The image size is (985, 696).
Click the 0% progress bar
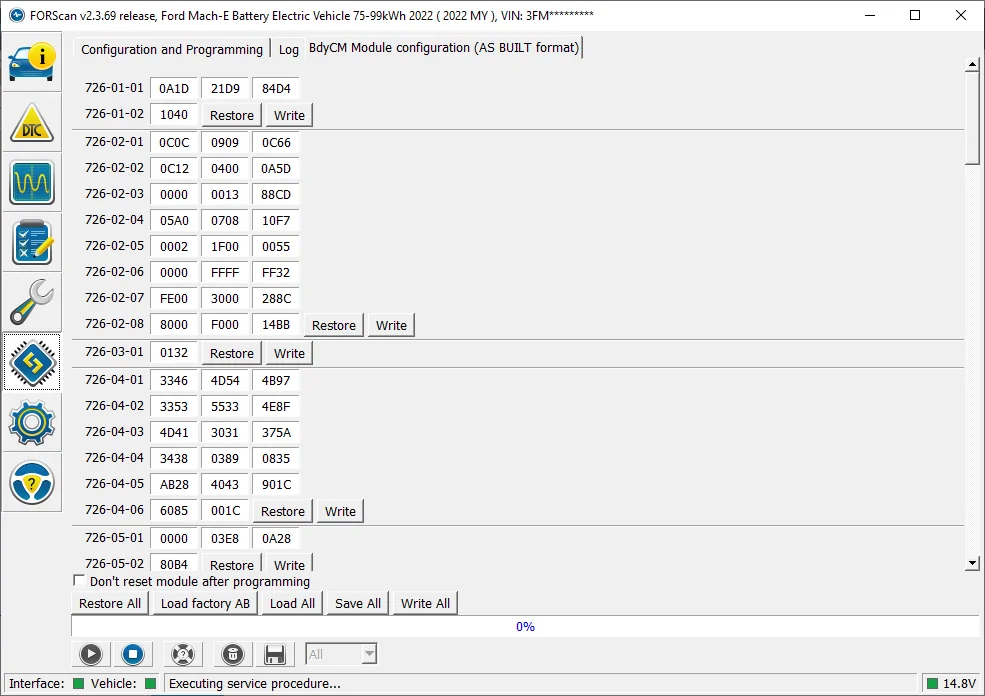click(x=525, y=626)
